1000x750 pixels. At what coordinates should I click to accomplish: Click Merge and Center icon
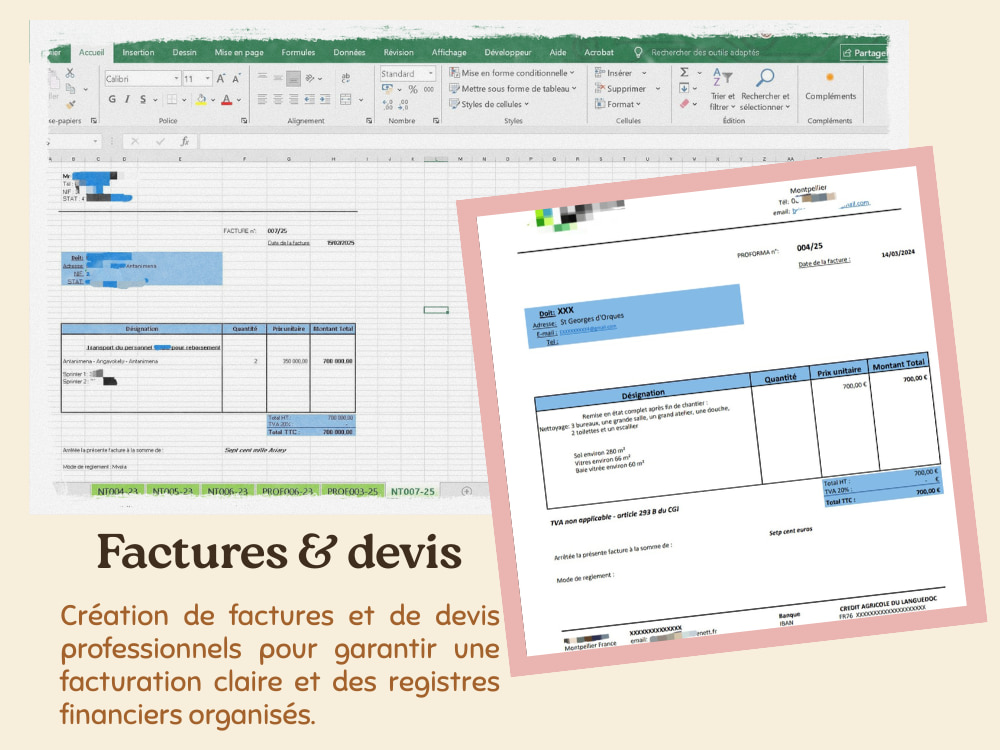(346, 99)
